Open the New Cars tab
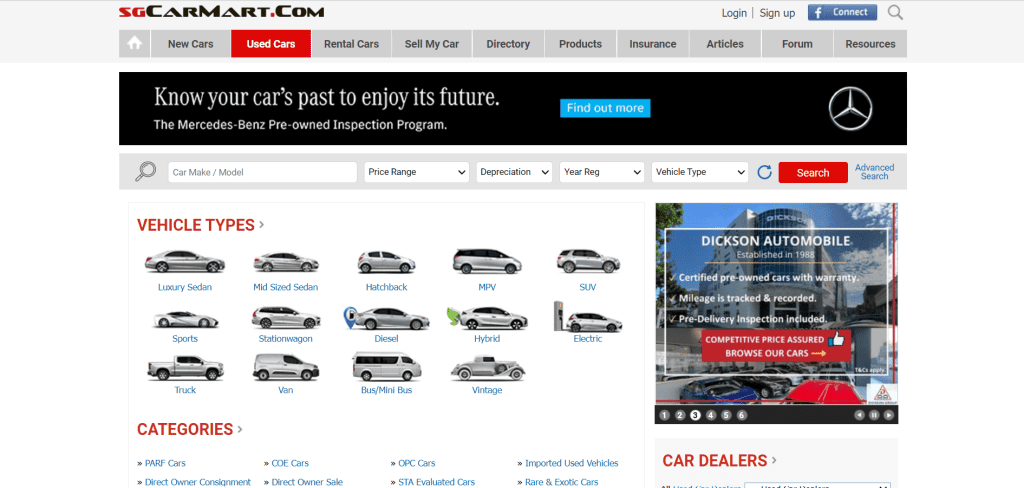This screenshot has height=488, width=1024. pos(191,44)
